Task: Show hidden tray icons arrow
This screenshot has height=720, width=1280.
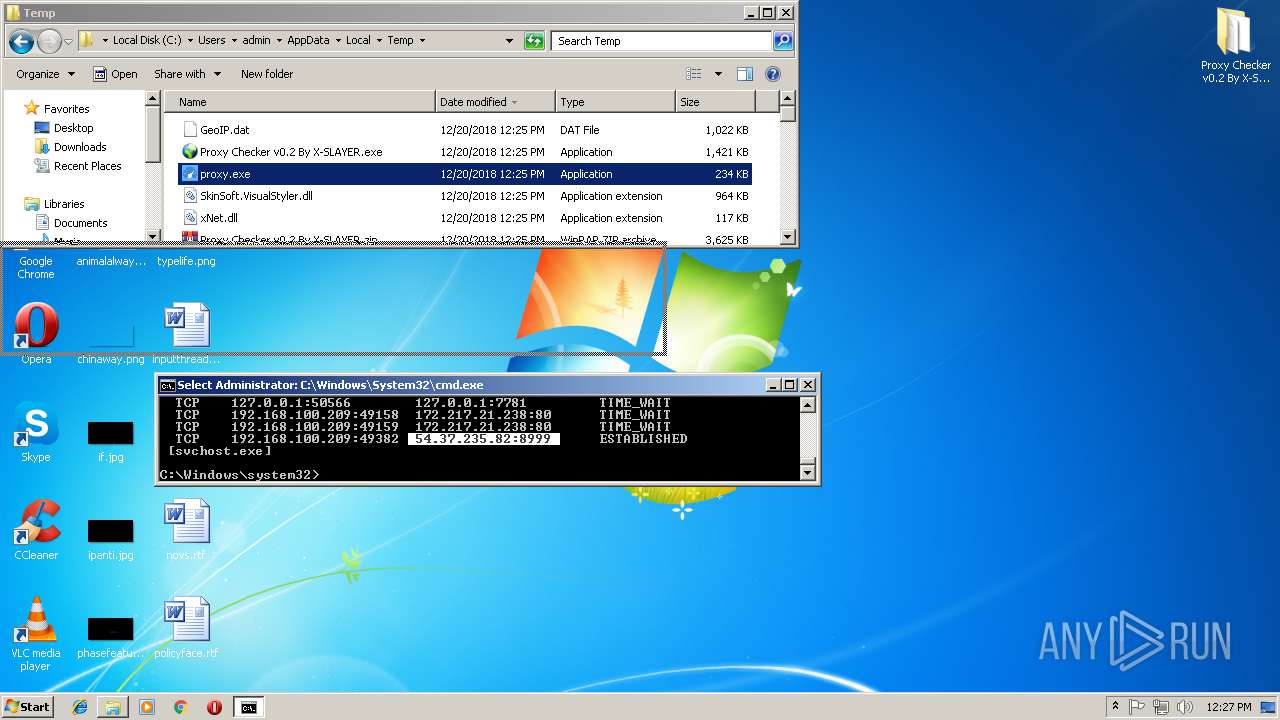Action: 1115,707
